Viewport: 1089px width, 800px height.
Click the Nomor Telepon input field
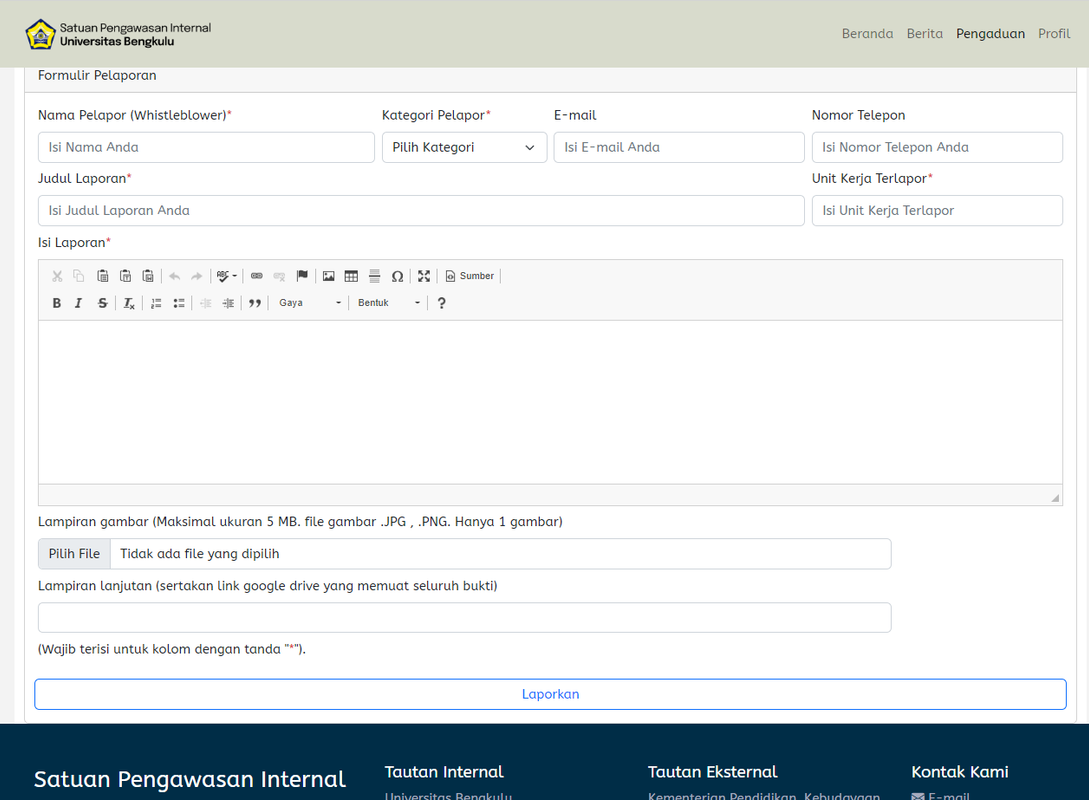[937, 147]
